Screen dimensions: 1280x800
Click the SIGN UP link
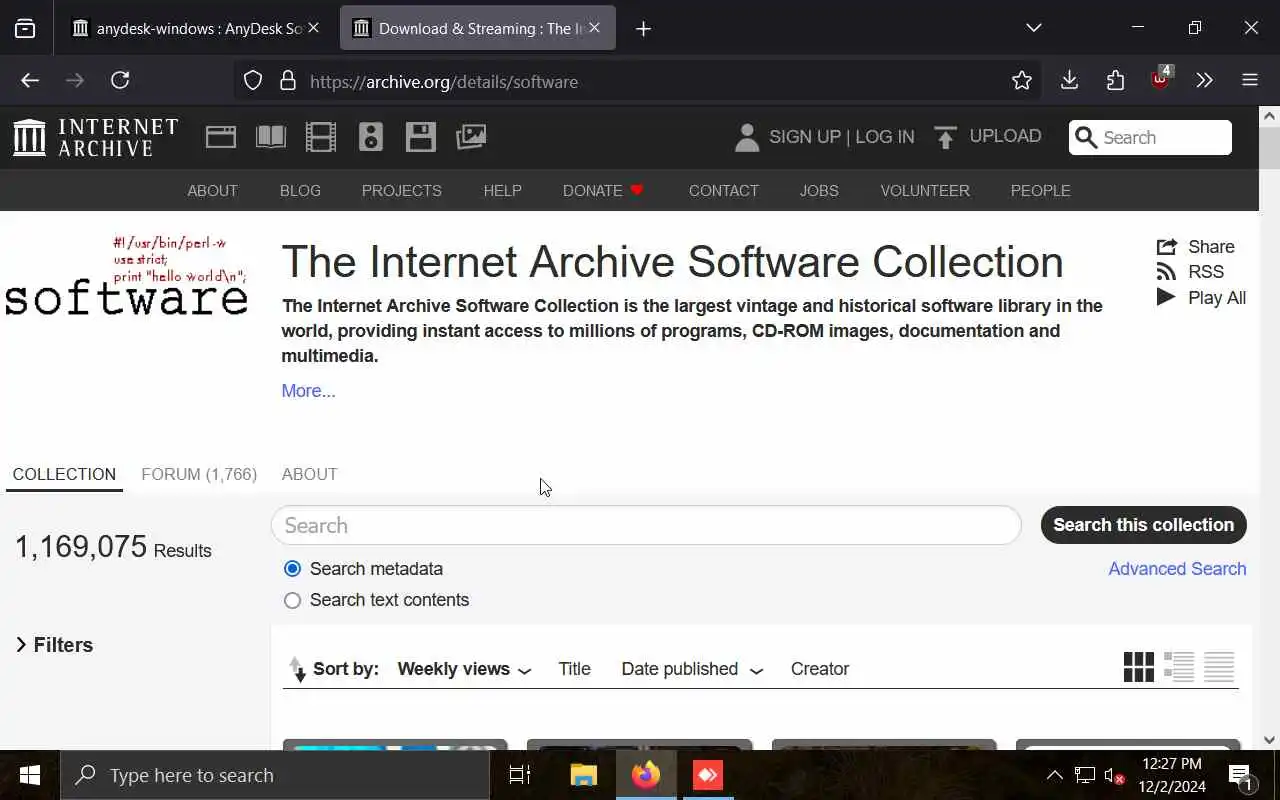click(805, 137)
